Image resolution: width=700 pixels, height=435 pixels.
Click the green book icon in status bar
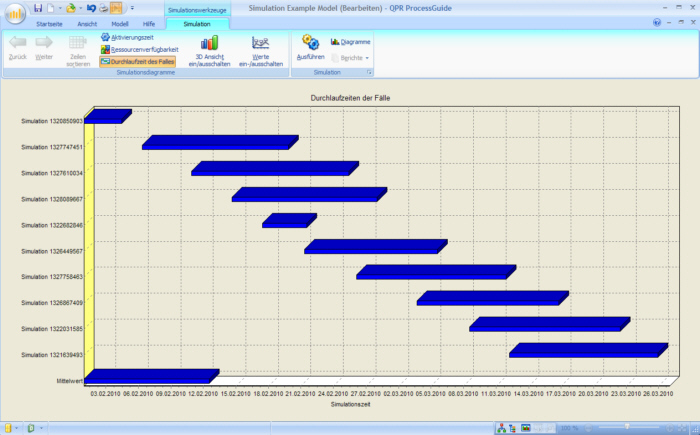point(31,428)
